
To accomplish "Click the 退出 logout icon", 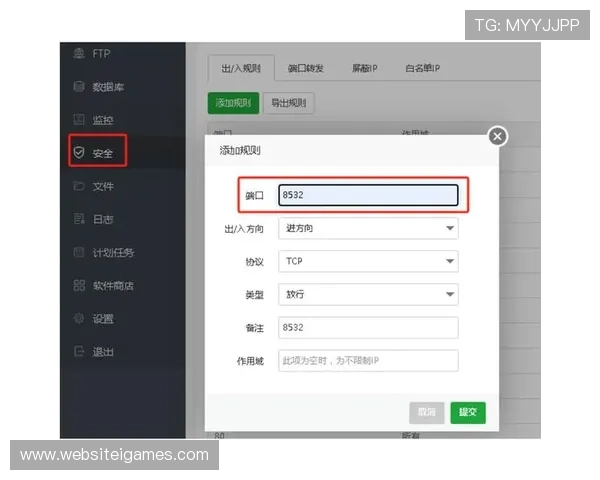I will click(78, 351).
